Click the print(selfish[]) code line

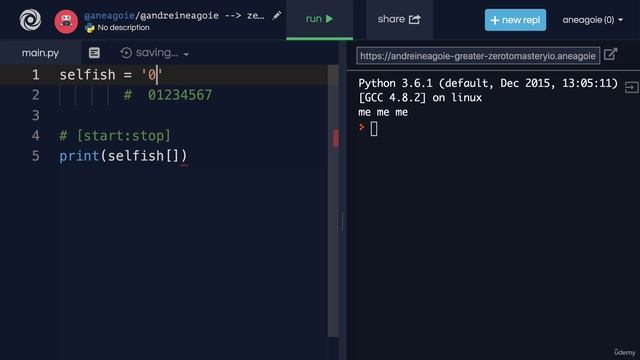click(123, 156)
